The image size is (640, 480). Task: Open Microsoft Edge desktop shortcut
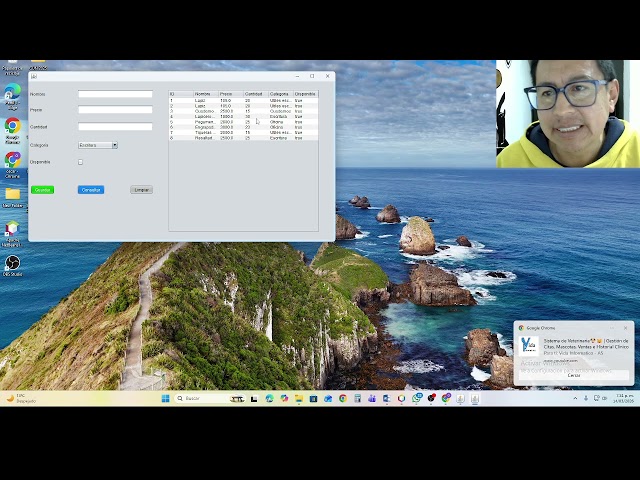point(12,92)
